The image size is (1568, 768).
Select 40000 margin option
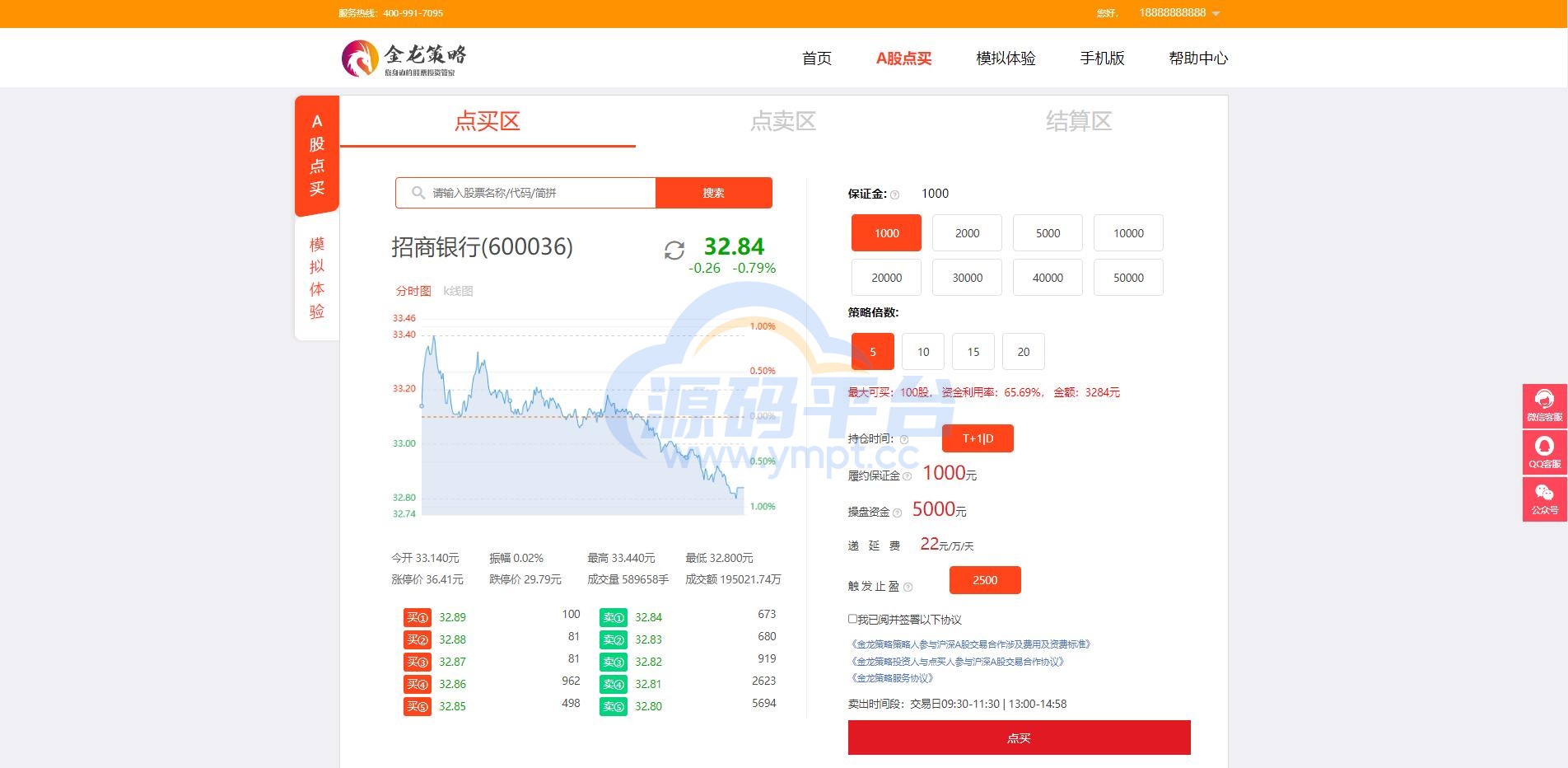click(x=1048, y=278)
